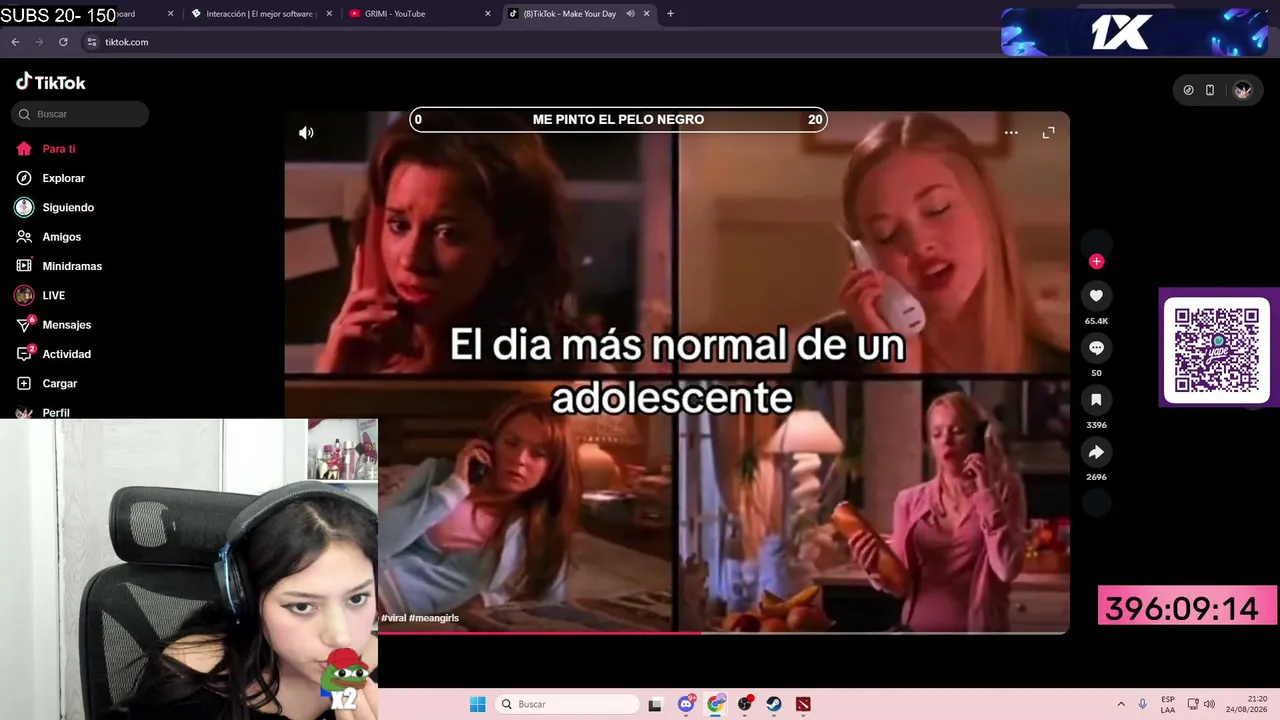The image size is (1280, 720).
Task: Click the Amigos people icon
Action: pyautogui.click(x=24, y=237)
